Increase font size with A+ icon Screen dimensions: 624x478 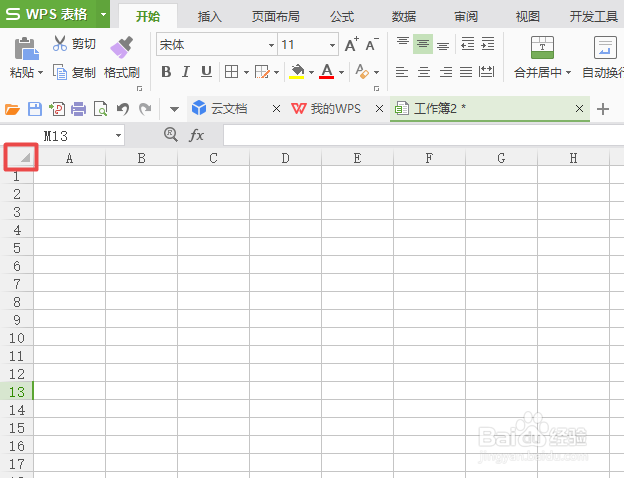point(351,44)
